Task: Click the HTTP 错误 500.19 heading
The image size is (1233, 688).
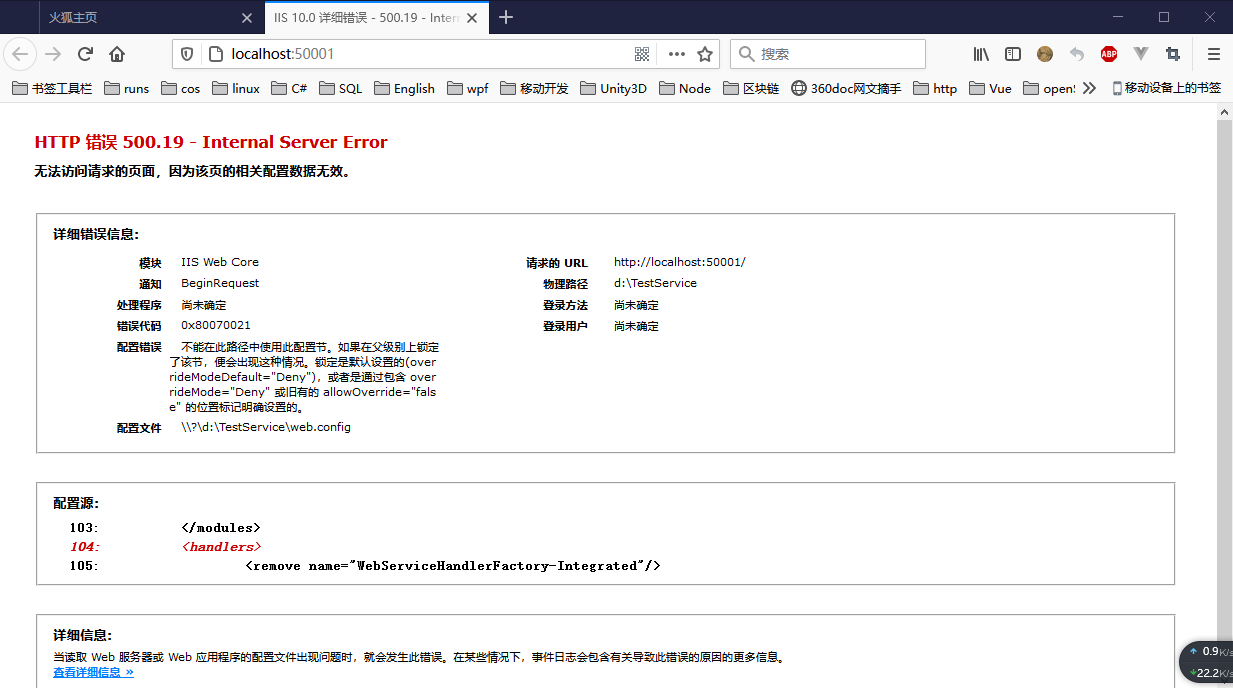Action: 211,142
